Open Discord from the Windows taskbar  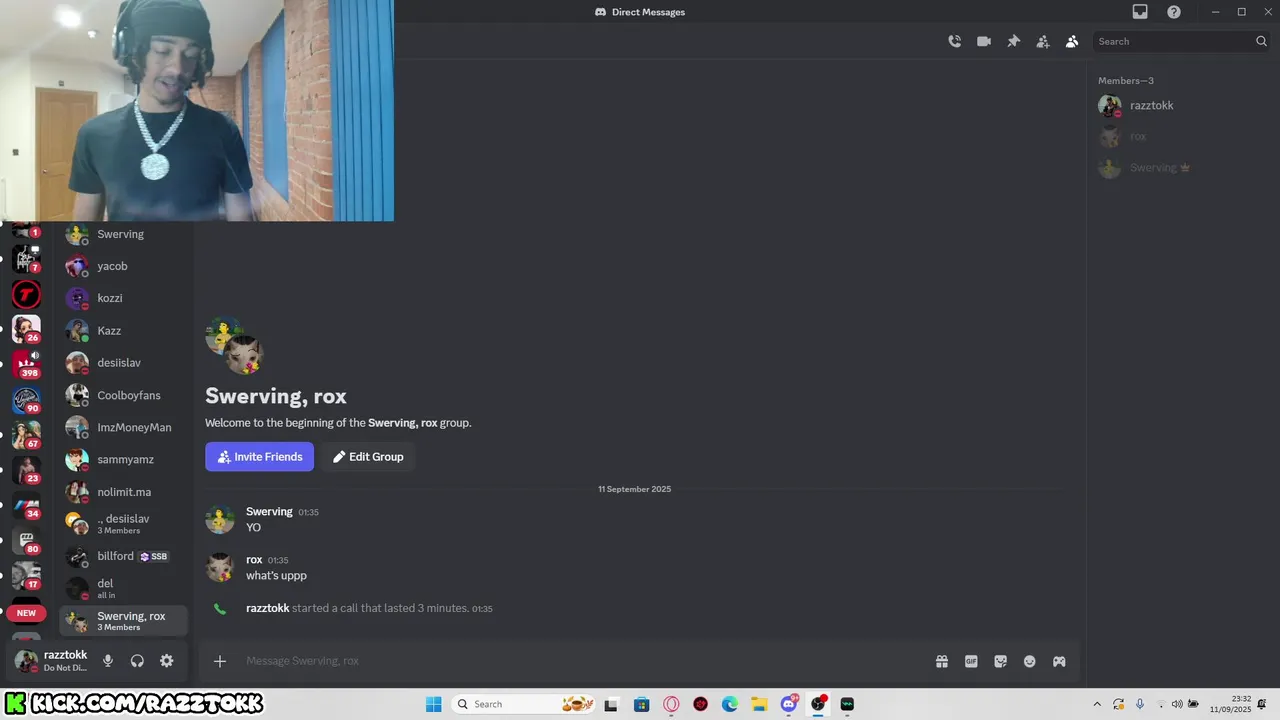pyautogui.click(x=789, y=704)
